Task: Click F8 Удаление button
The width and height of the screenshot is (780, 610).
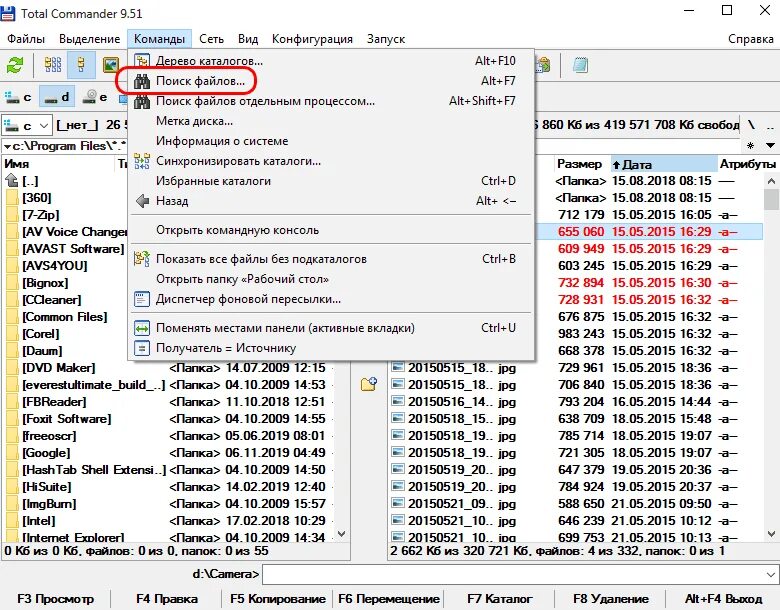Action: [610, 599]
